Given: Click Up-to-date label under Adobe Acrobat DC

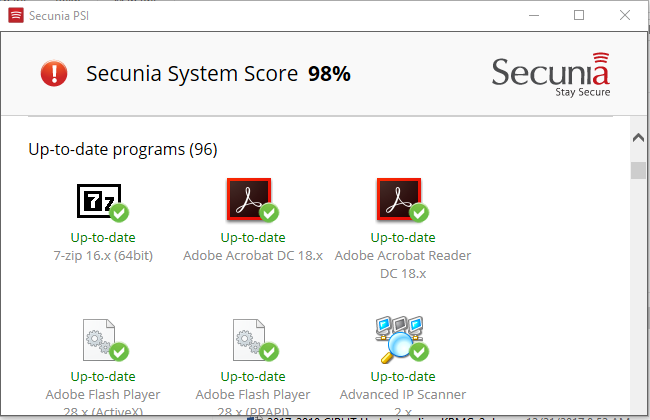Looking at the screenshot, I should point(253,238).
